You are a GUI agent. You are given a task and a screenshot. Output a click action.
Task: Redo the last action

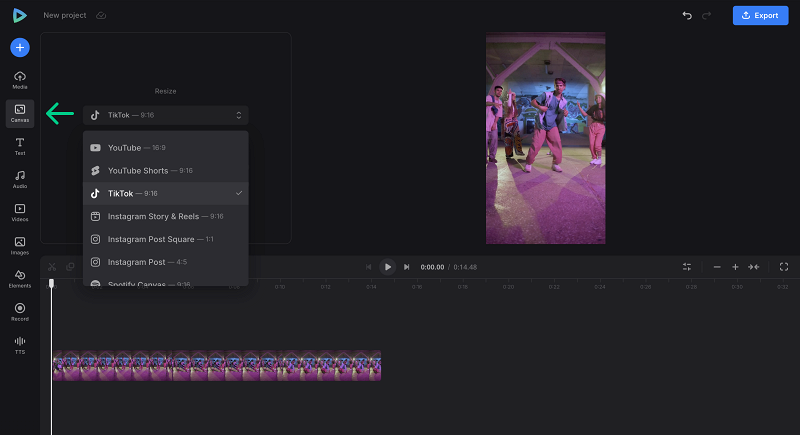tap(707, 15)
